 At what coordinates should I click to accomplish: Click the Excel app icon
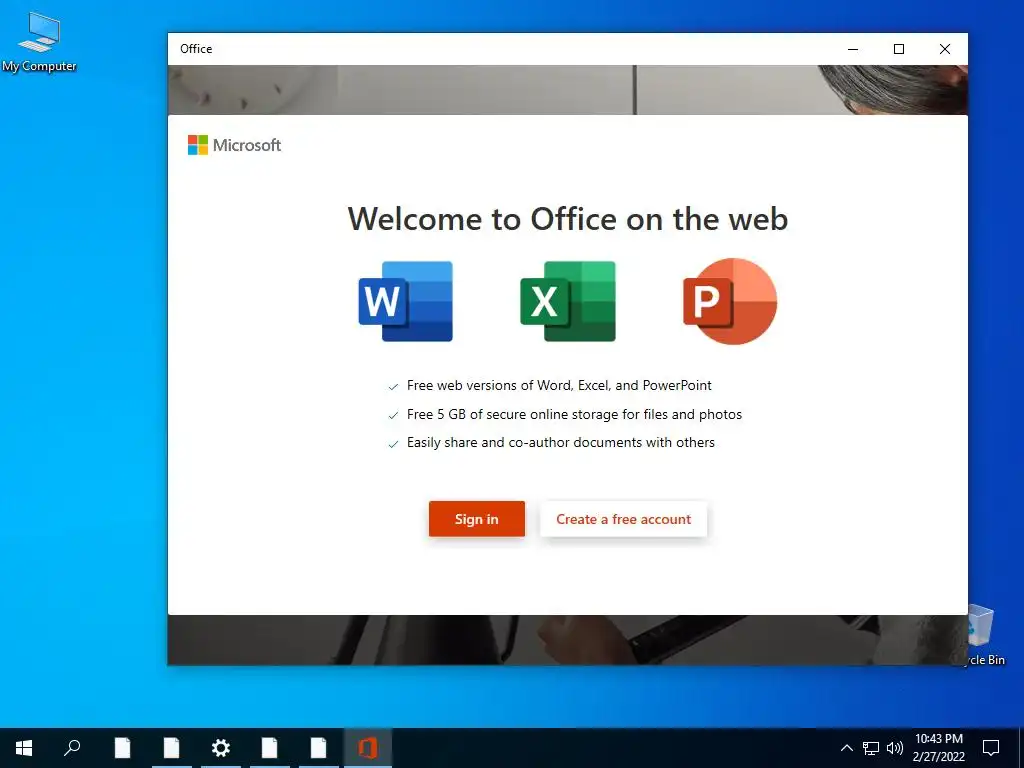click(568, 301)
